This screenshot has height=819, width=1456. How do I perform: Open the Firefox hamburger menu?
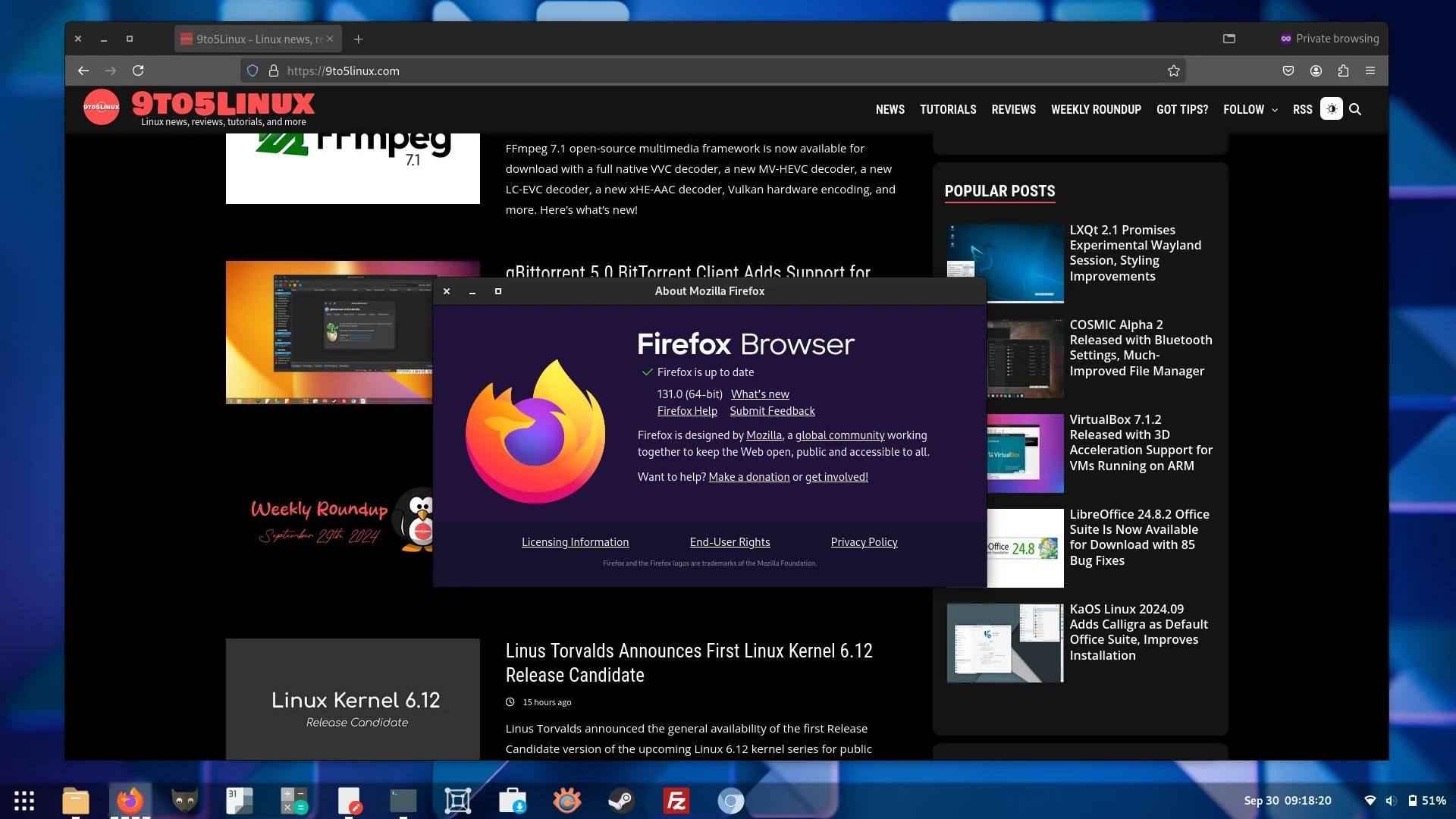1371,70
